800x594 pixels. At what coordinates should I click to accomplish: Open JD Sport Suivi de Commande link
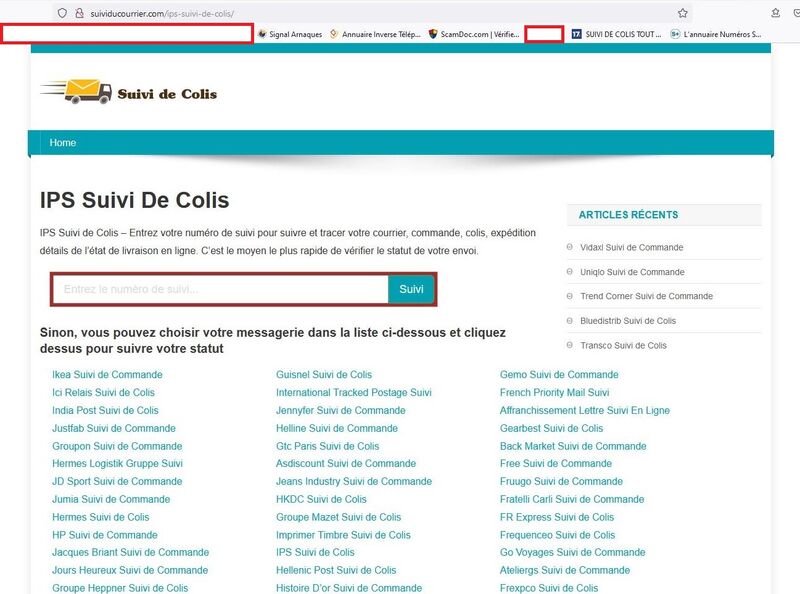point(117,481)
